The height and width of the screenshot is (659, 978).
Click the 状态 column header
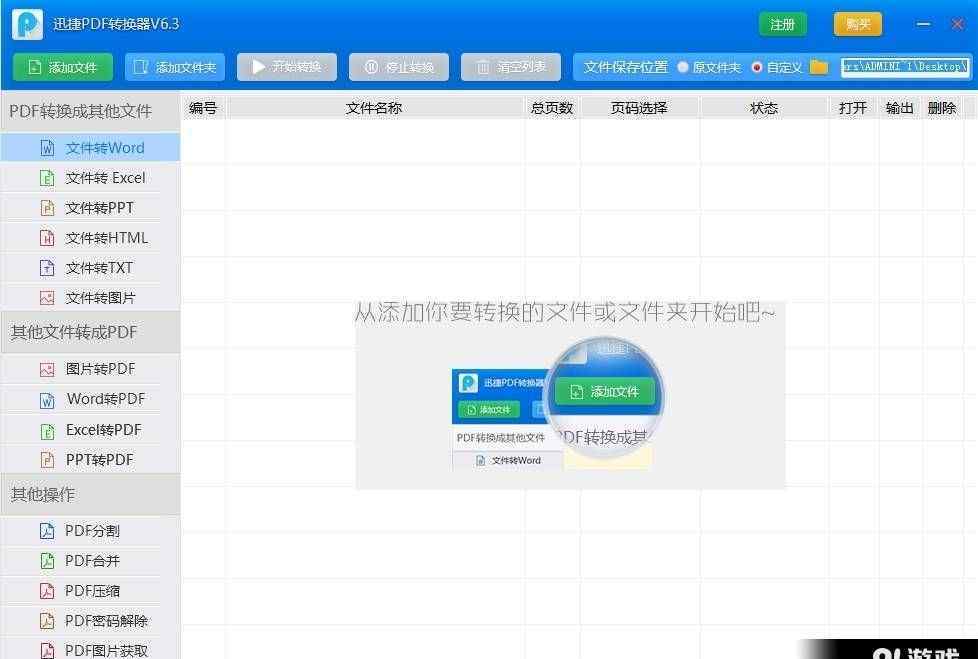pyautogui.click(x=764, y=108)
